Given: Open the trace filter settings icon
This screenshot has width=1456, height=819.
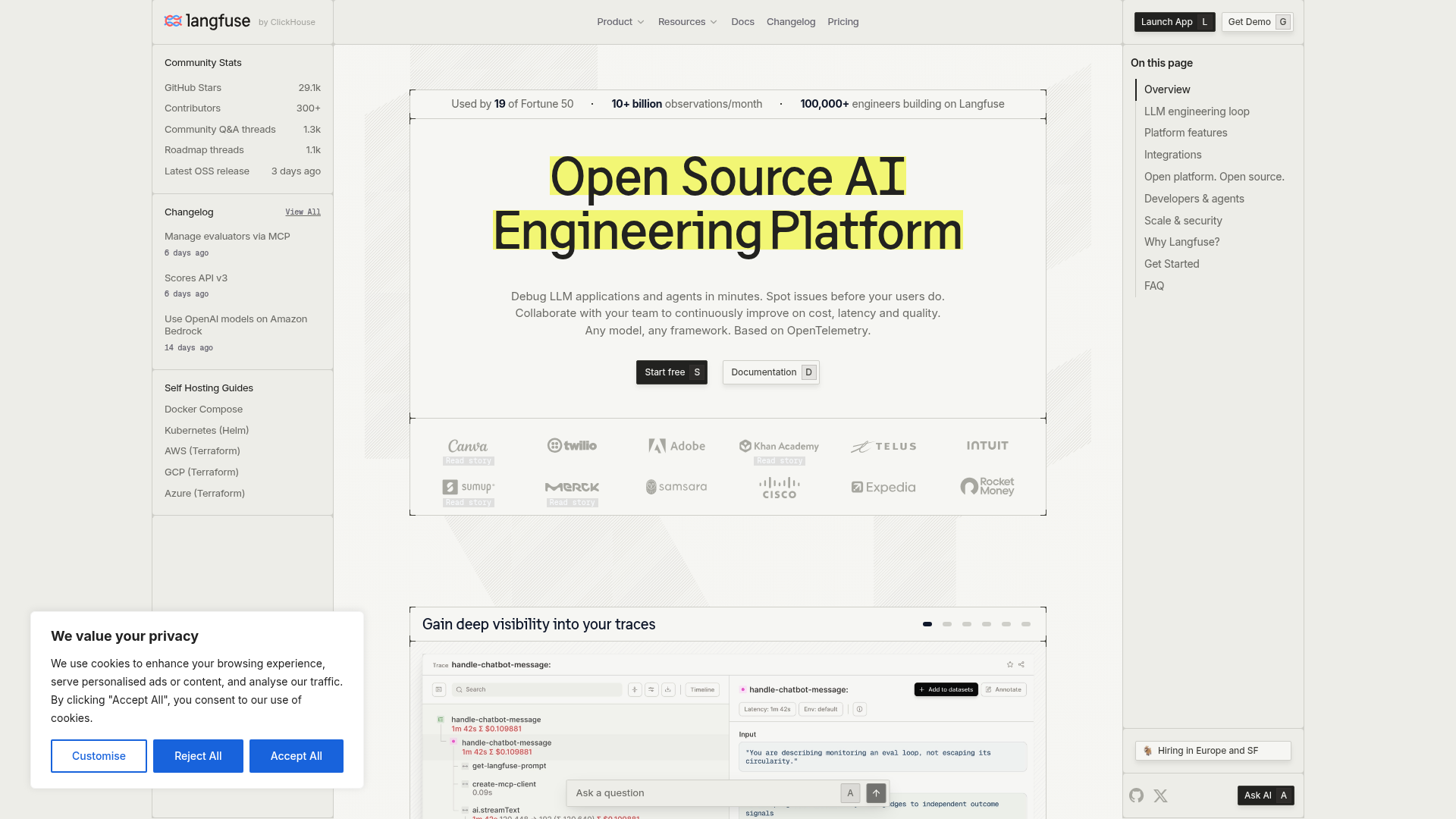Looking at the screenshot, I should (651, 689).
